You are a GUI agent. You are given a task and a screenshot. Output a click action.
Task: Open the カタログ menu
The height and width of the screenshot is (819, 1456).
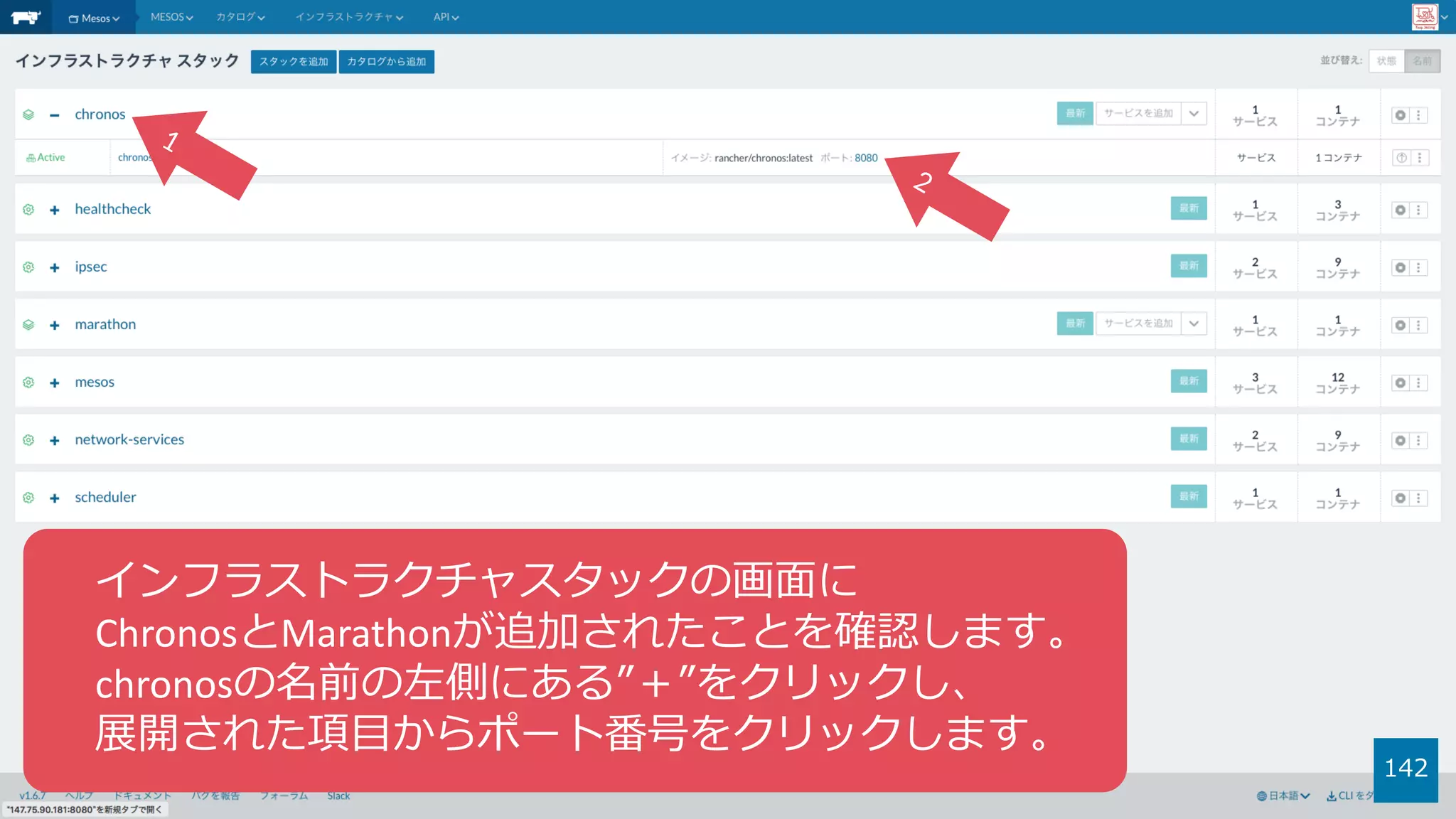(240, 17)
